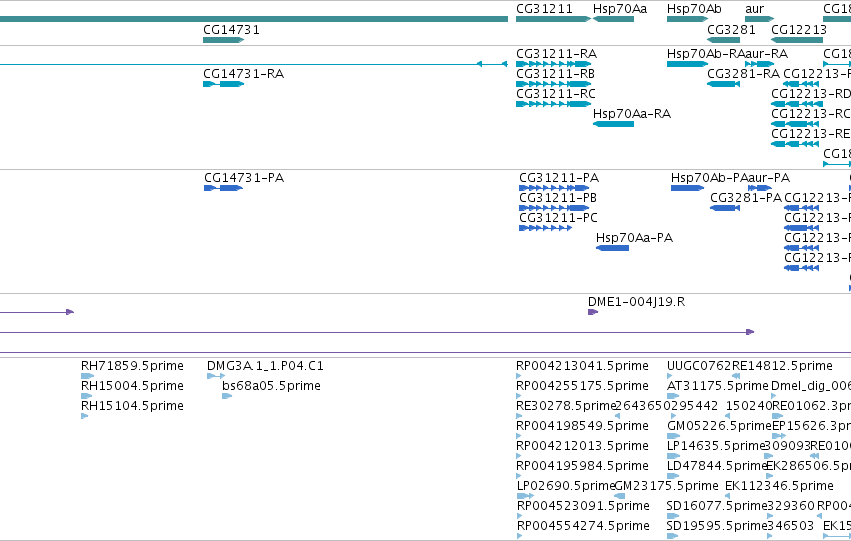Select EST RP004195984.5prime
Viewport: 851px width, 541px height.
(582, 466)
